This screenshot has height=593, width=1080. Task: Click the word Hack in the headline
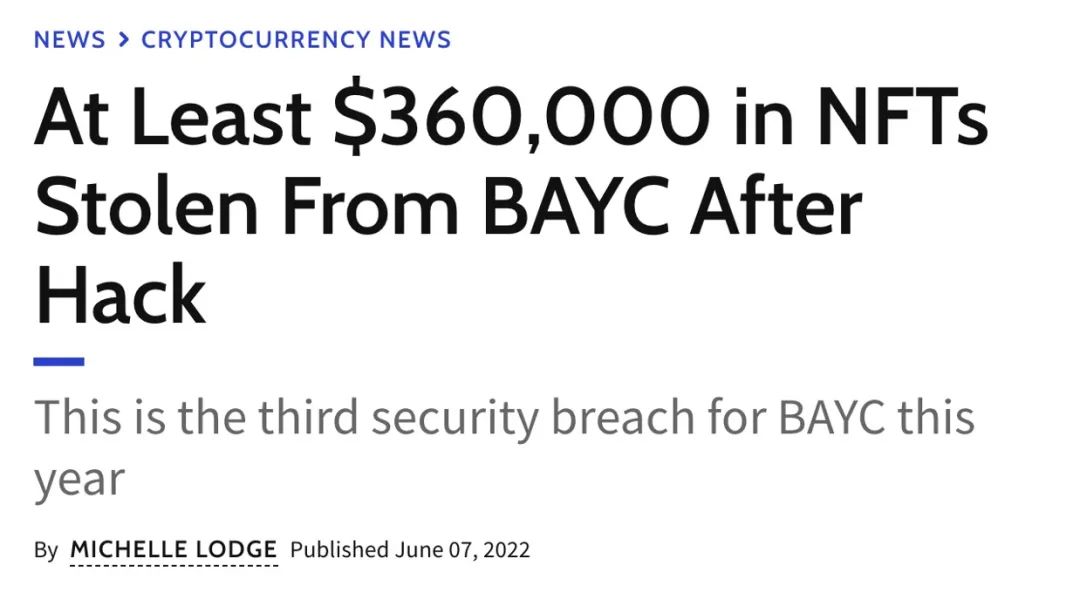(x=120, y=295)
